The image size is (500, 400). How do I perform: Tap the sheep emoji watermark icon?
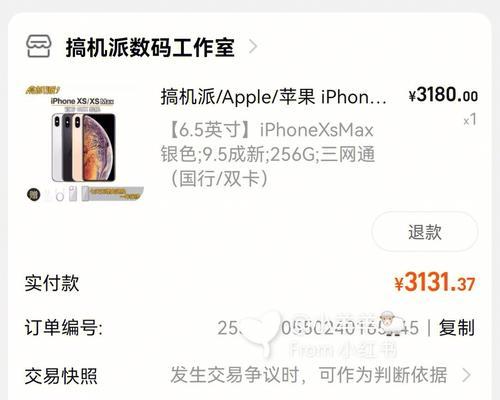(392, 321)
